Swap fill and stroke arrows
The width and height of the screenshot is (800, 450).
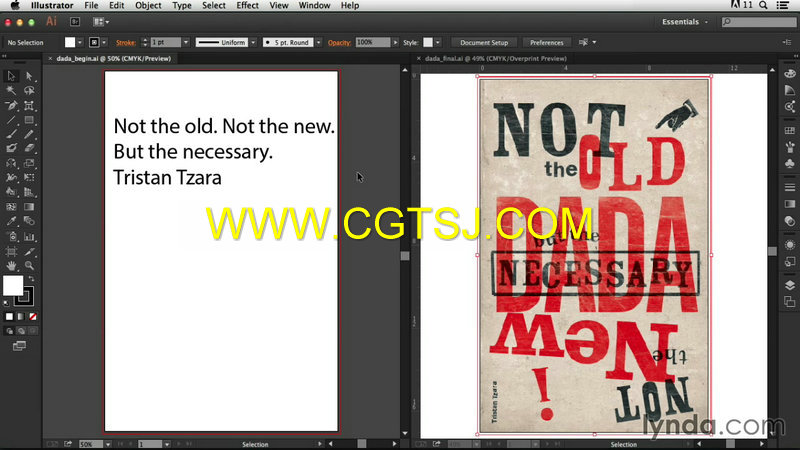pyautogui.click(x=32, y=279)
